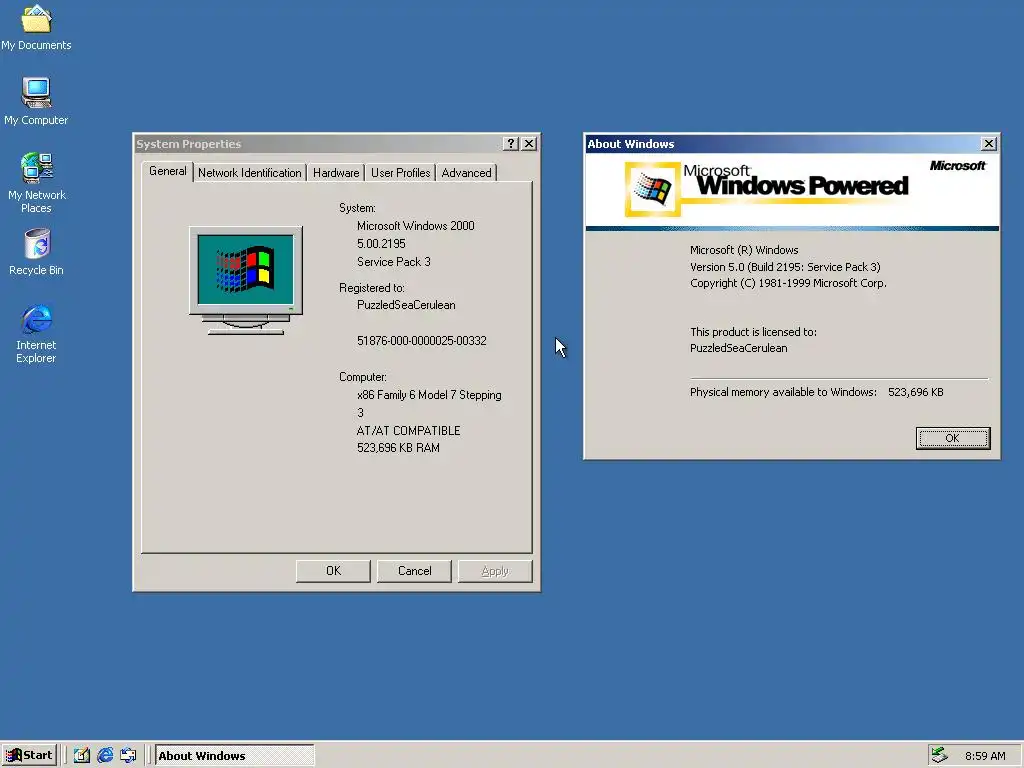The image size is (1024, 768).
Task: Click the Apply button in System Properties
Action: [495, 571]
